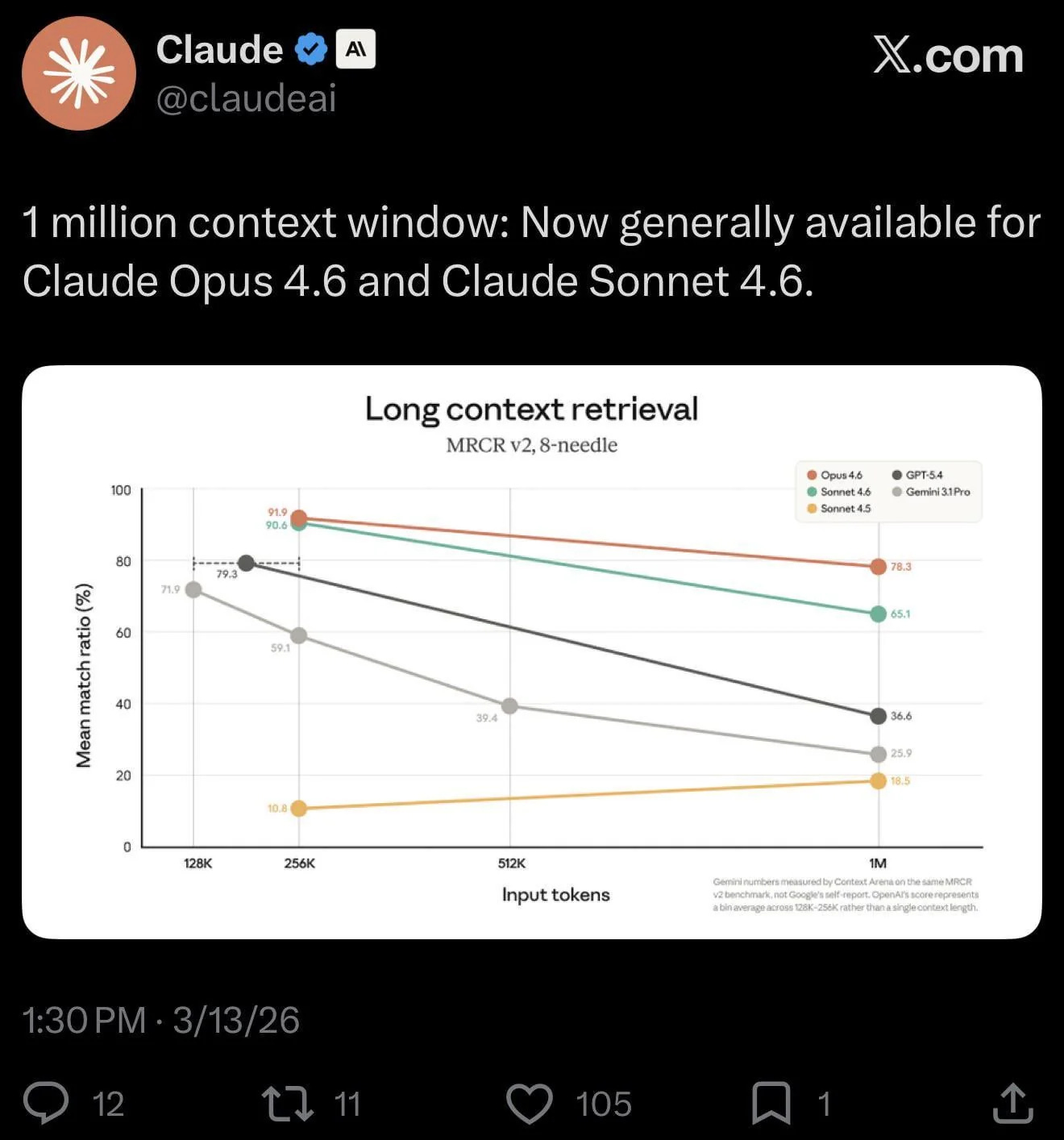1064x1140 pixels.
Task: Open Claude's profile avatar
Action: pos(79,73)
